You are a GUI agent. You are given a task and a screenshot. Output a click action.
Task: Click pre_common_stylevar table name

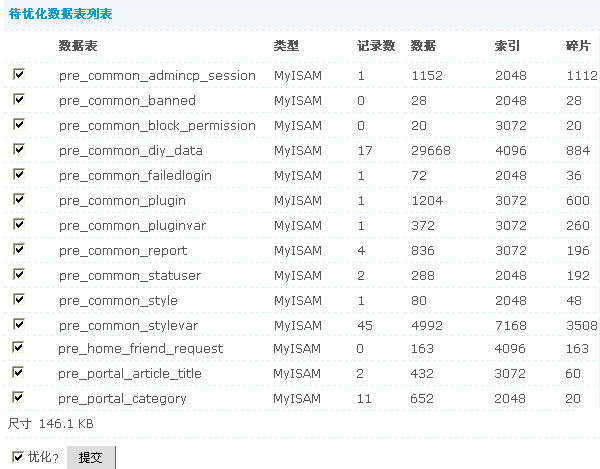[x=129, y=326]
